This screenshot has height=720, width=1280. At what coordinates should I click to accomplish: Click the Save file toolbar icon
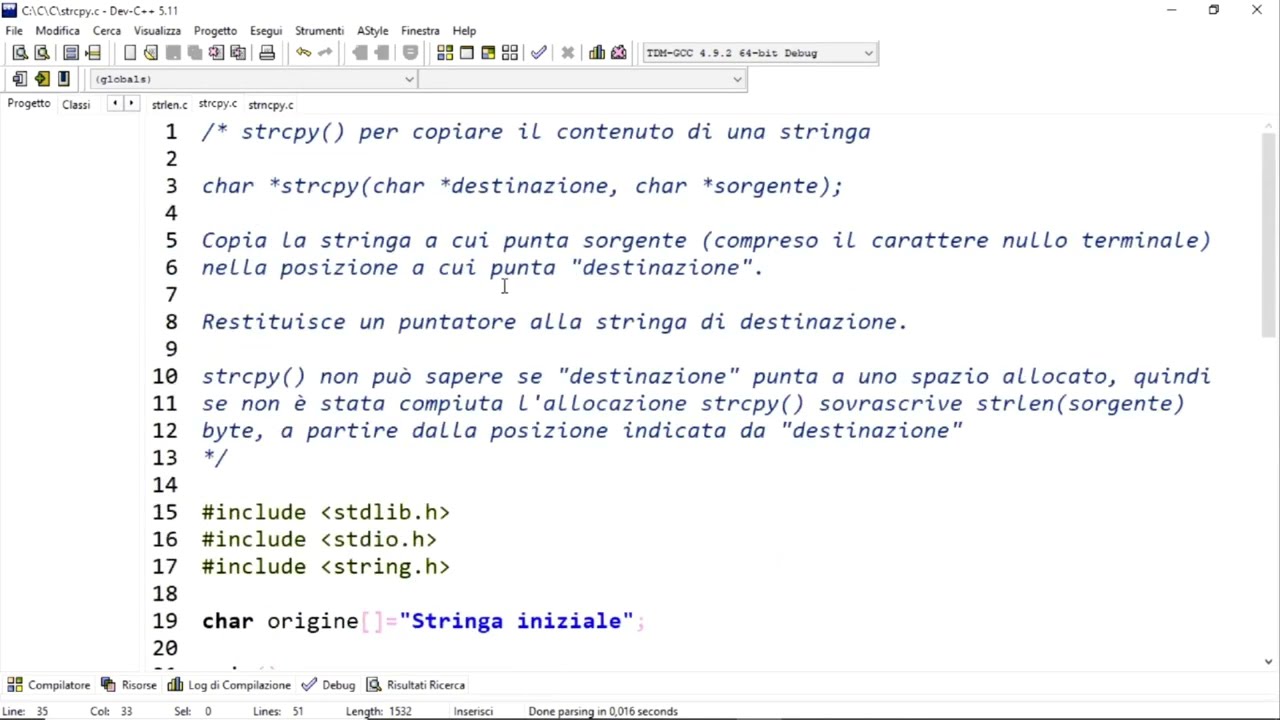[x=173, y=53]
